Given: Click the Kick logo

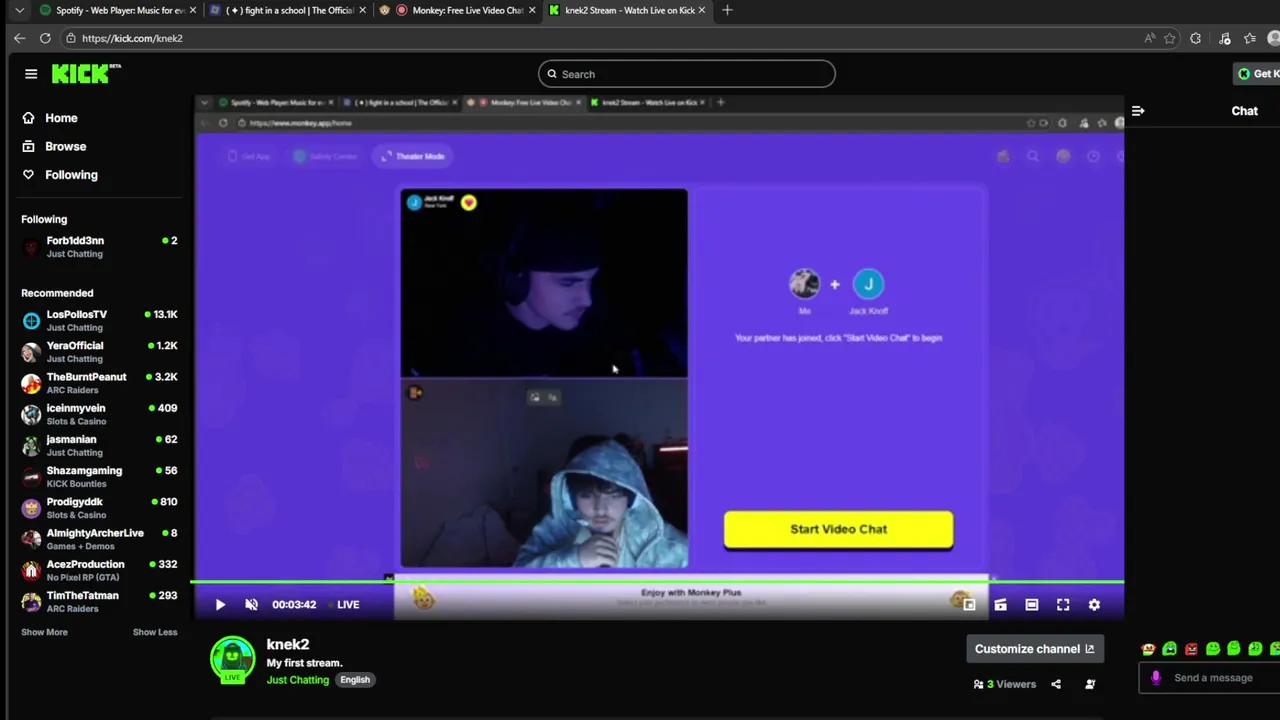Looking at the screenshot, I should (x=86, y=74).
